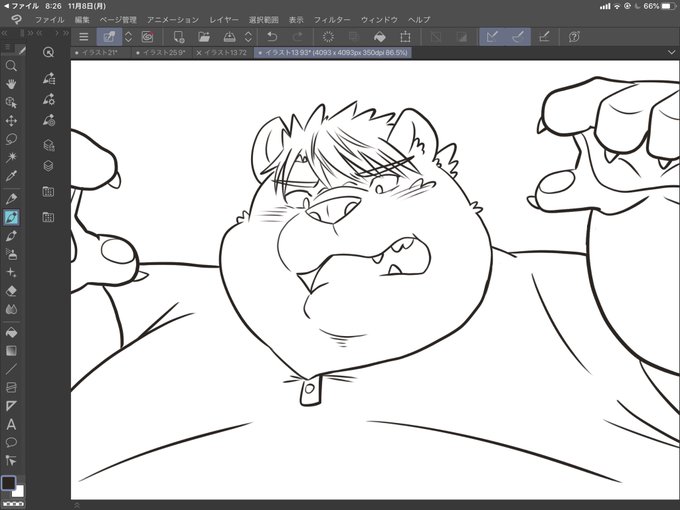This screenshot has width=680, height=510.
Task: Open the canvas tab list chevron
Action: [x=671, y=52]
